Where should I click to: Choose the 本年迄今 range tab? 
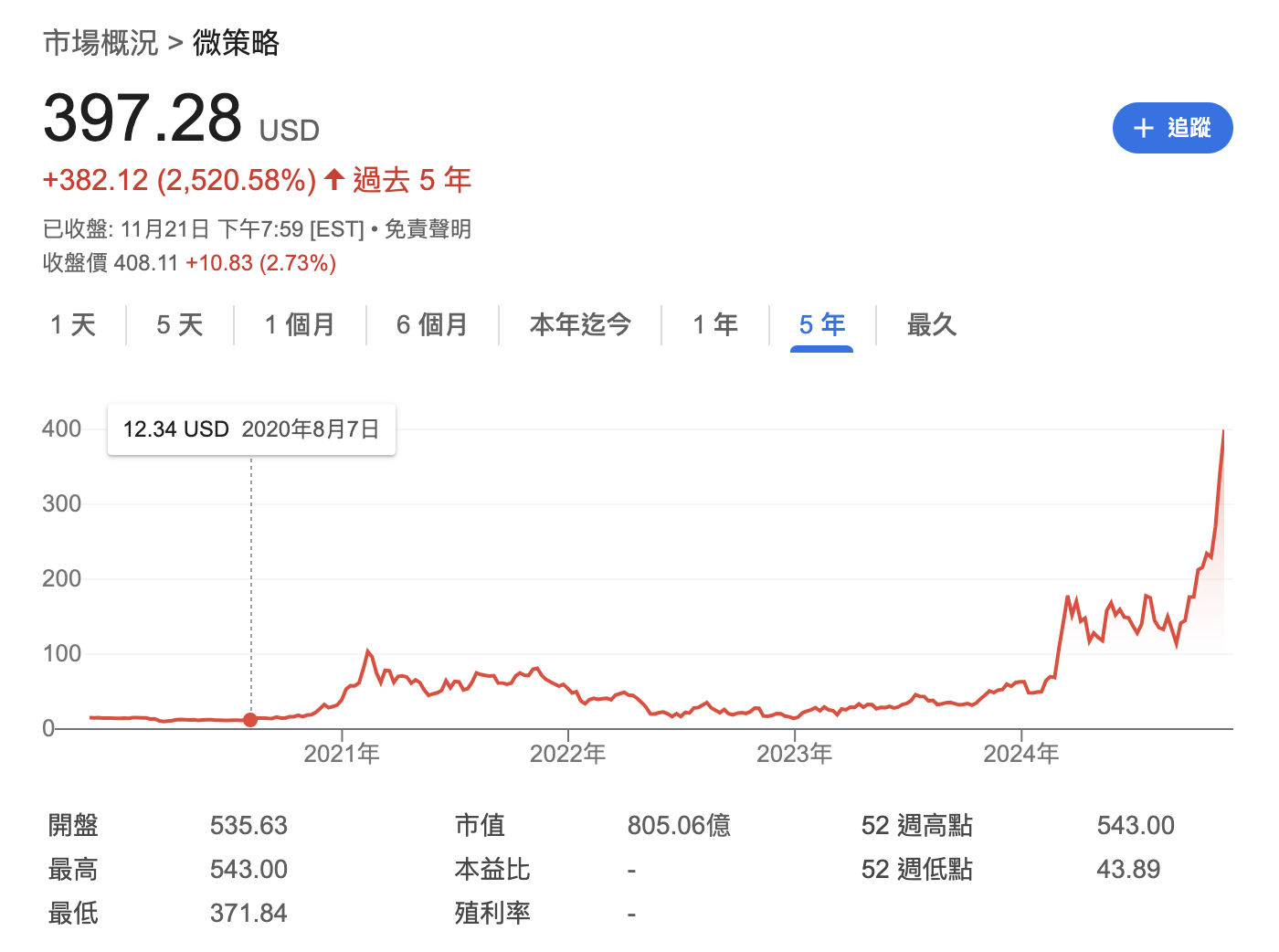580,324
